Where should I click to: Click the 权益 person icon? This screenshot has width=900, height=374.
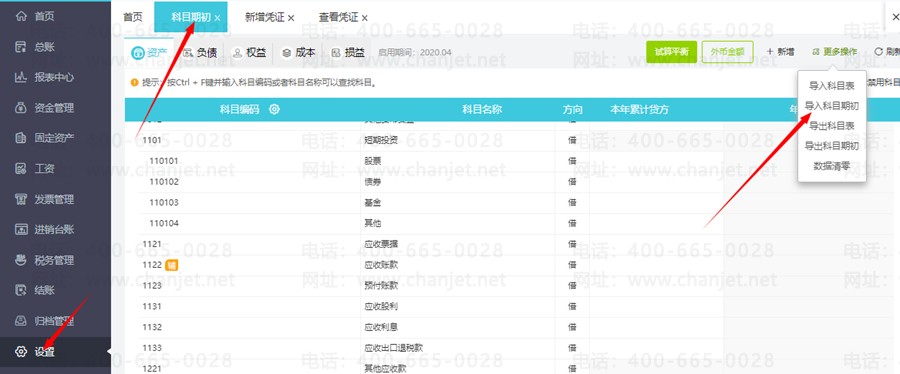click(237, 53)
